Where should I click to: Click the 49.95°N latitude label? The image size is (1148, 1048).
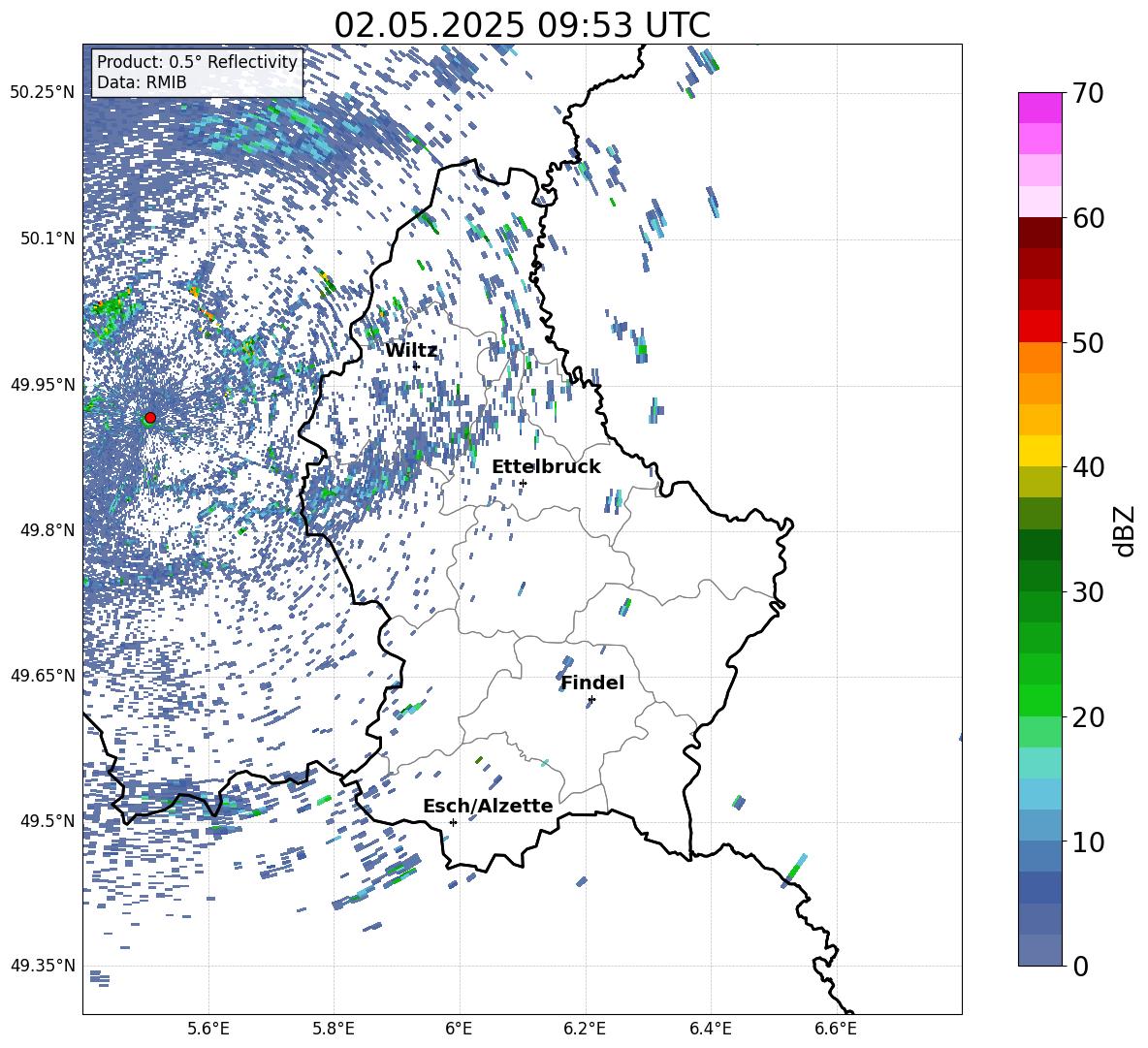coord(43,384)
